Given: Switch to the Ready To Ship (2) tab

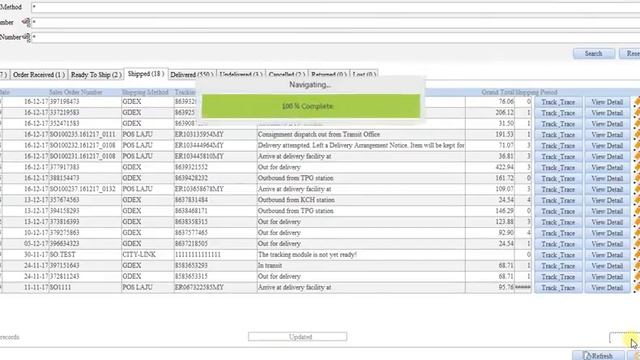Looking at the screenshot, I should coord(96,75).
